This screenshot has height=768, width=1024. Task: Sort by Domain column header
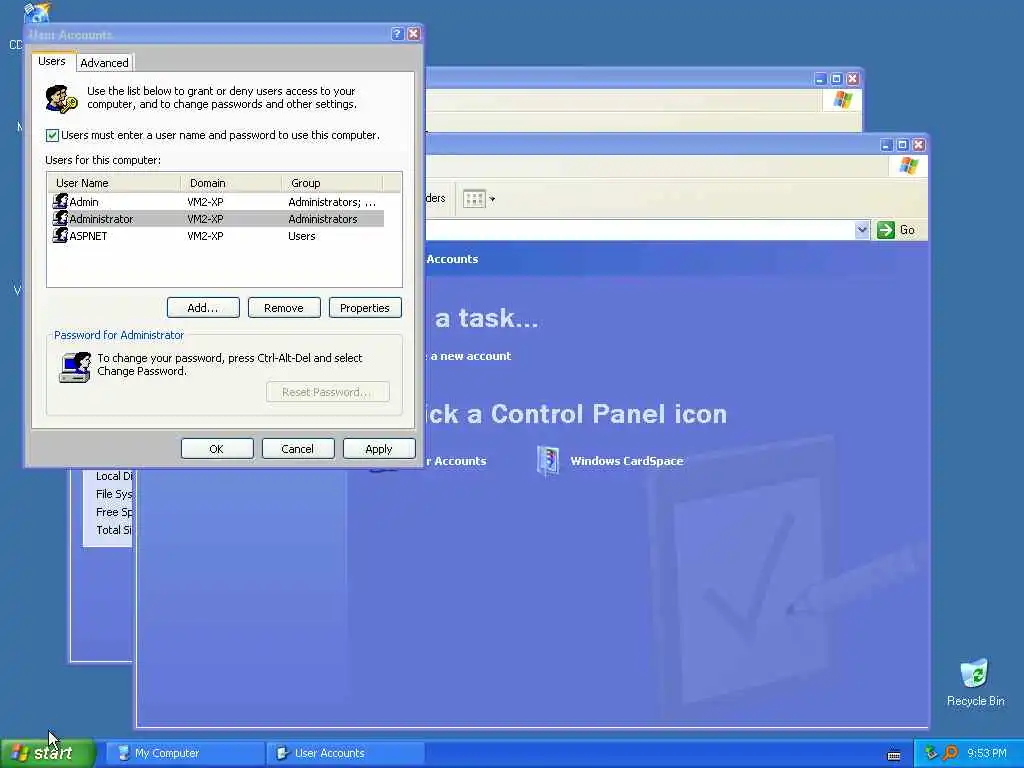pyautogui.click(x=231, y=183)
